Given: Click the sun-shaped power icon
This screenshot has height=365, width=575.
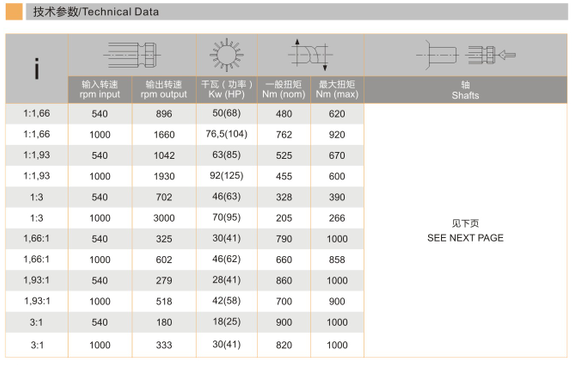Looking at the screenshot, I should (227, 55).
